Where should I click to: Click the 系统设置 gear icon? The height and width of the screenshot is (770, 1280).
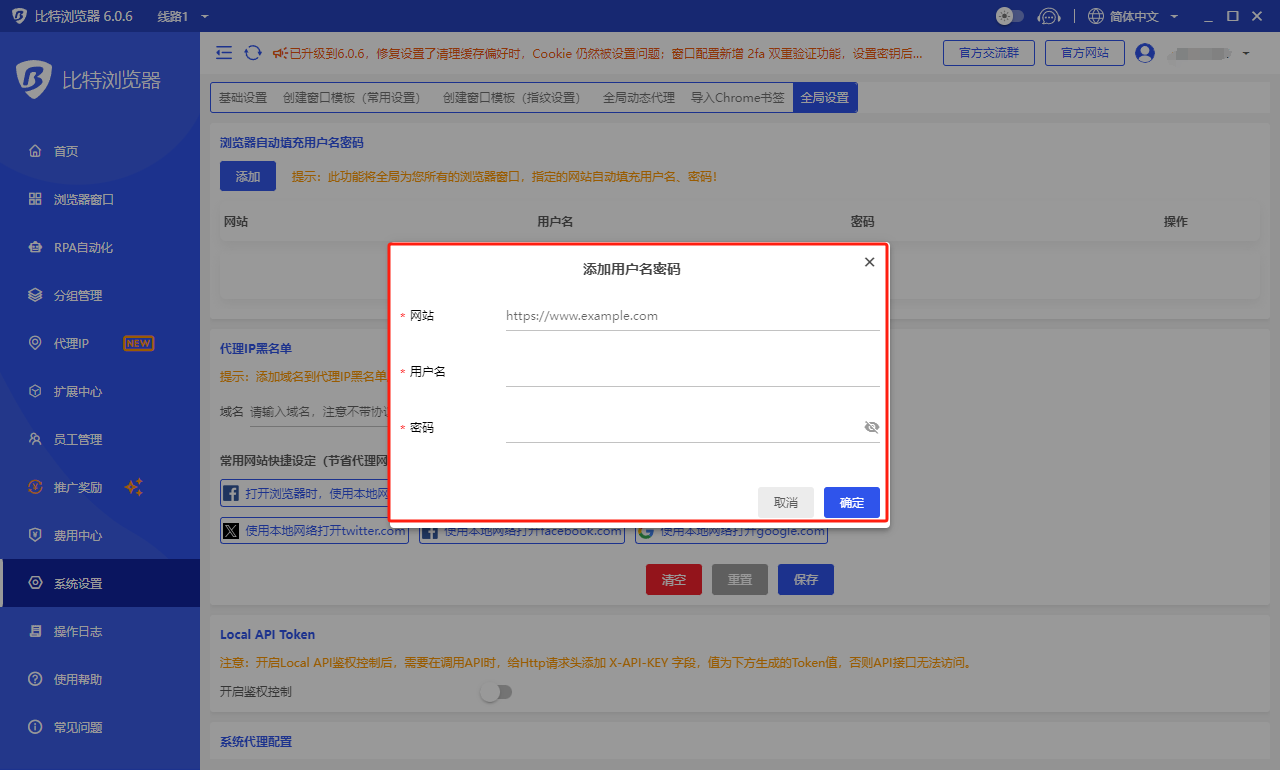coord(35,583)
